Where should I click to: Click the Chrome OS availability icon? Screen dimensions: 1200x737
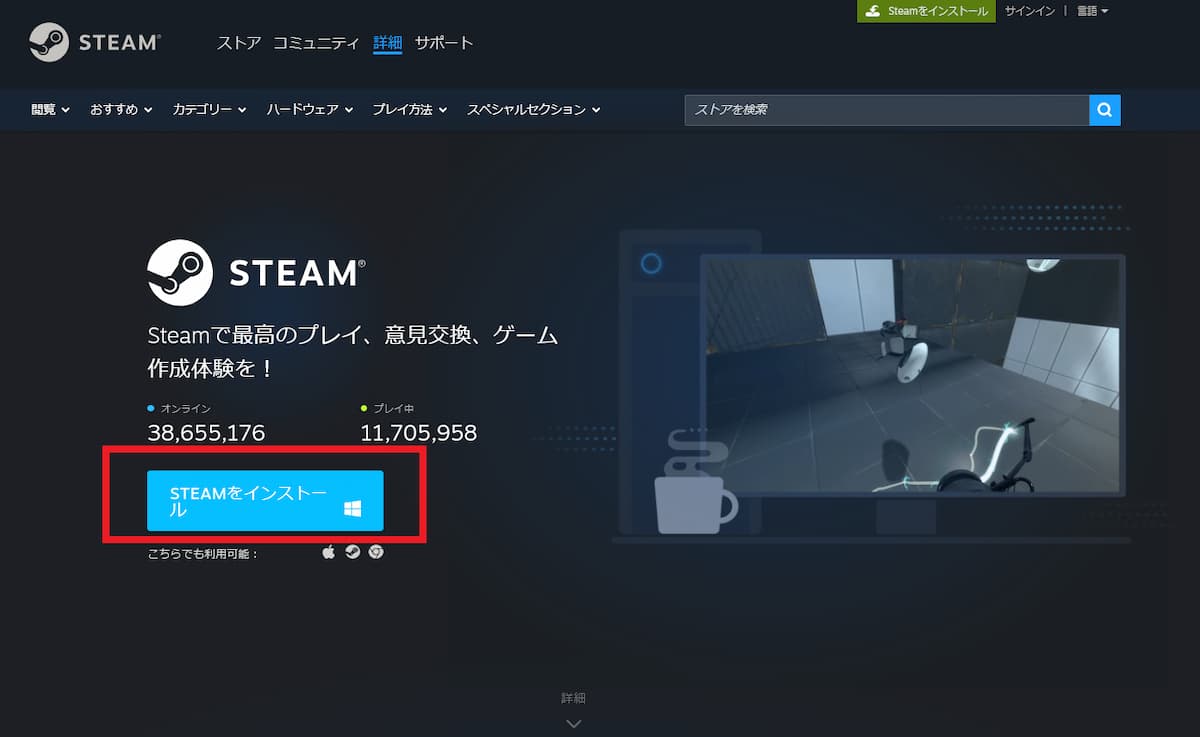coord(376,552)
